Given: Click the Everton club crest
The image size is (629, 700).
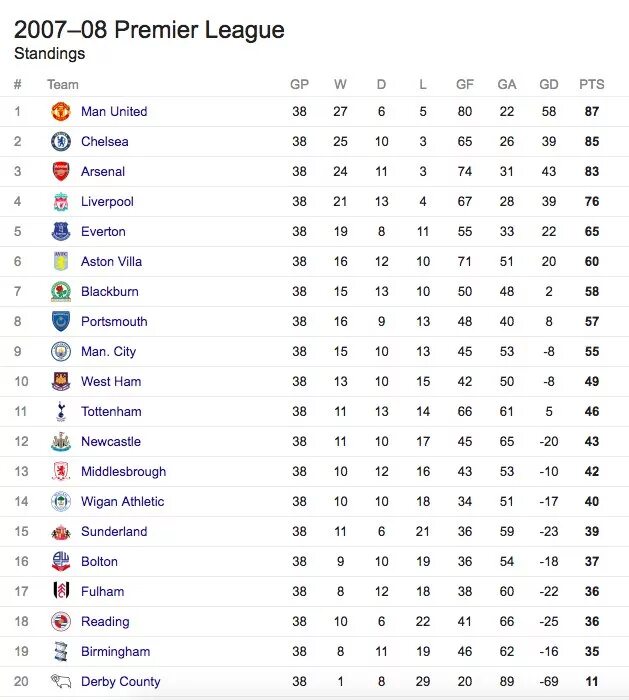Looking at the screenshot, I should click(x=61, y=231).
